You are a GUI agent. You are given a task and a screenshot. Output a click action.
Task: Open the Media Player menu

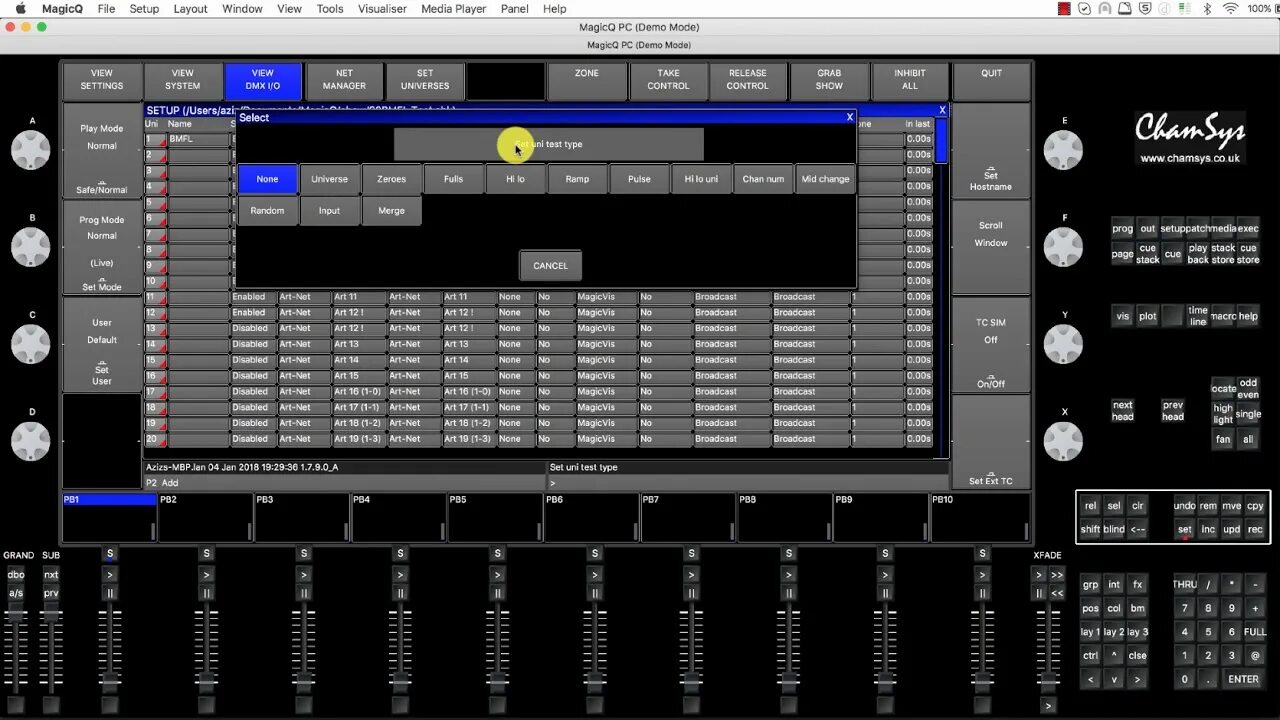[x=454, y=9]
